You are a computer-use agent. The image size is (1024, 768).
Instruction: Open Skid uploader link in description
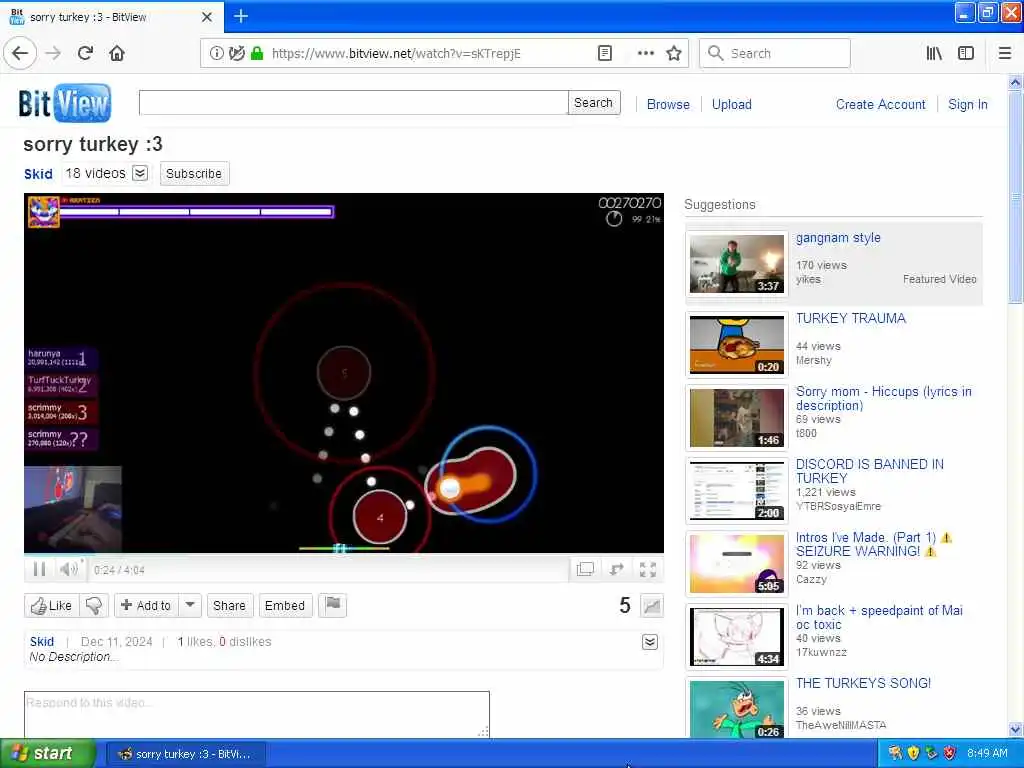pyautogui.click(x=42, y=642)
